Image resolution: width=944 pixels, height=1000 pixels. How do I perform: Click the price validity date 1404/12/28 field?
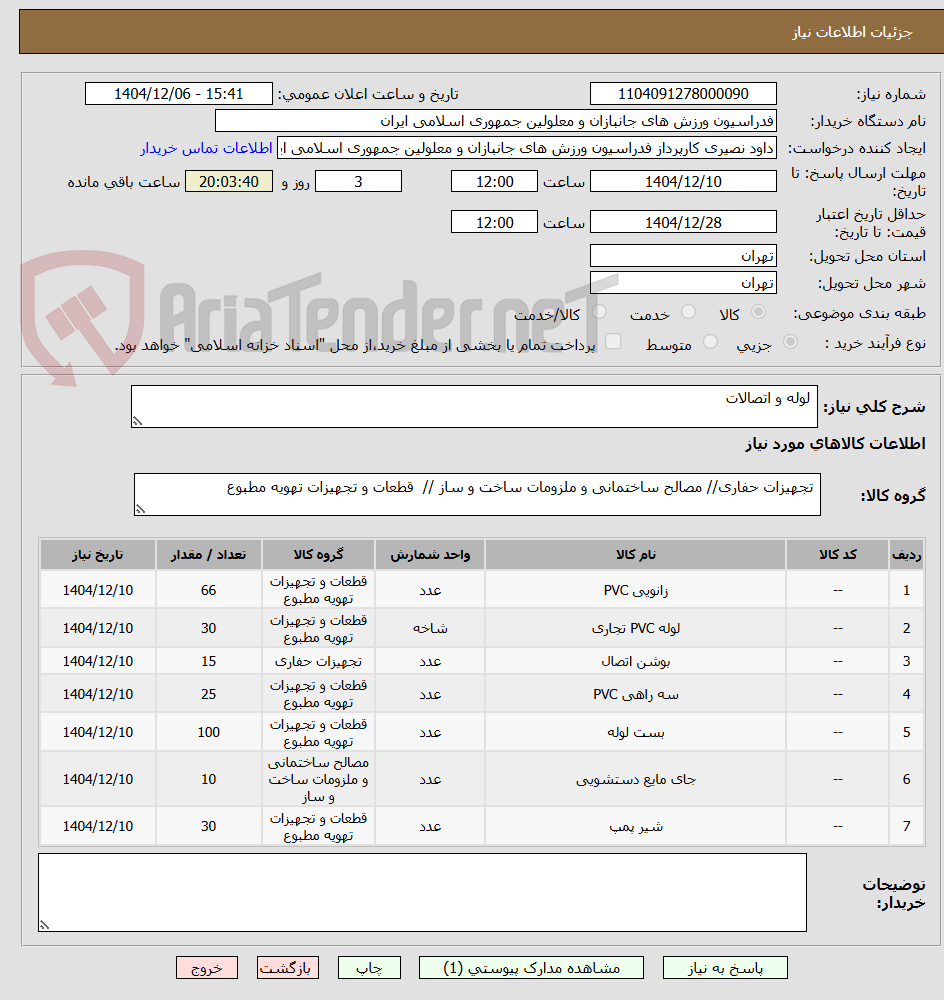click(x=683, y=223)
